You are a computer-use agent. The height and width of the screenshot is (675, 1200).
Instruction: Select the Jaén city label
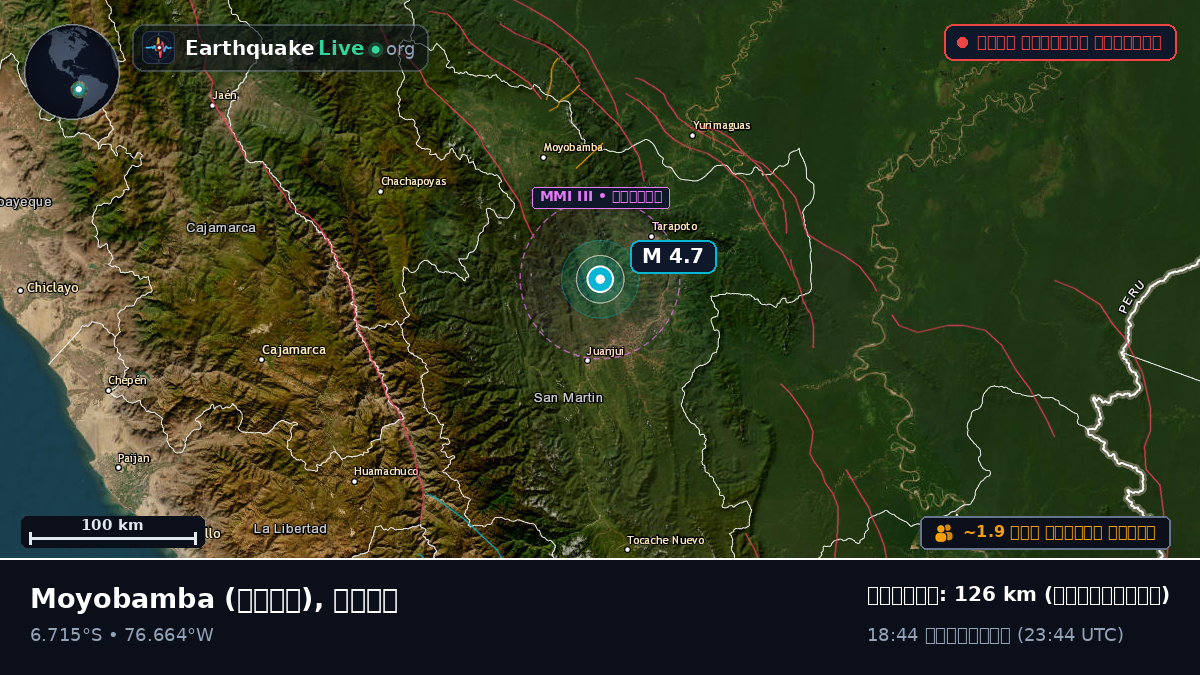(x=224, y=96)
